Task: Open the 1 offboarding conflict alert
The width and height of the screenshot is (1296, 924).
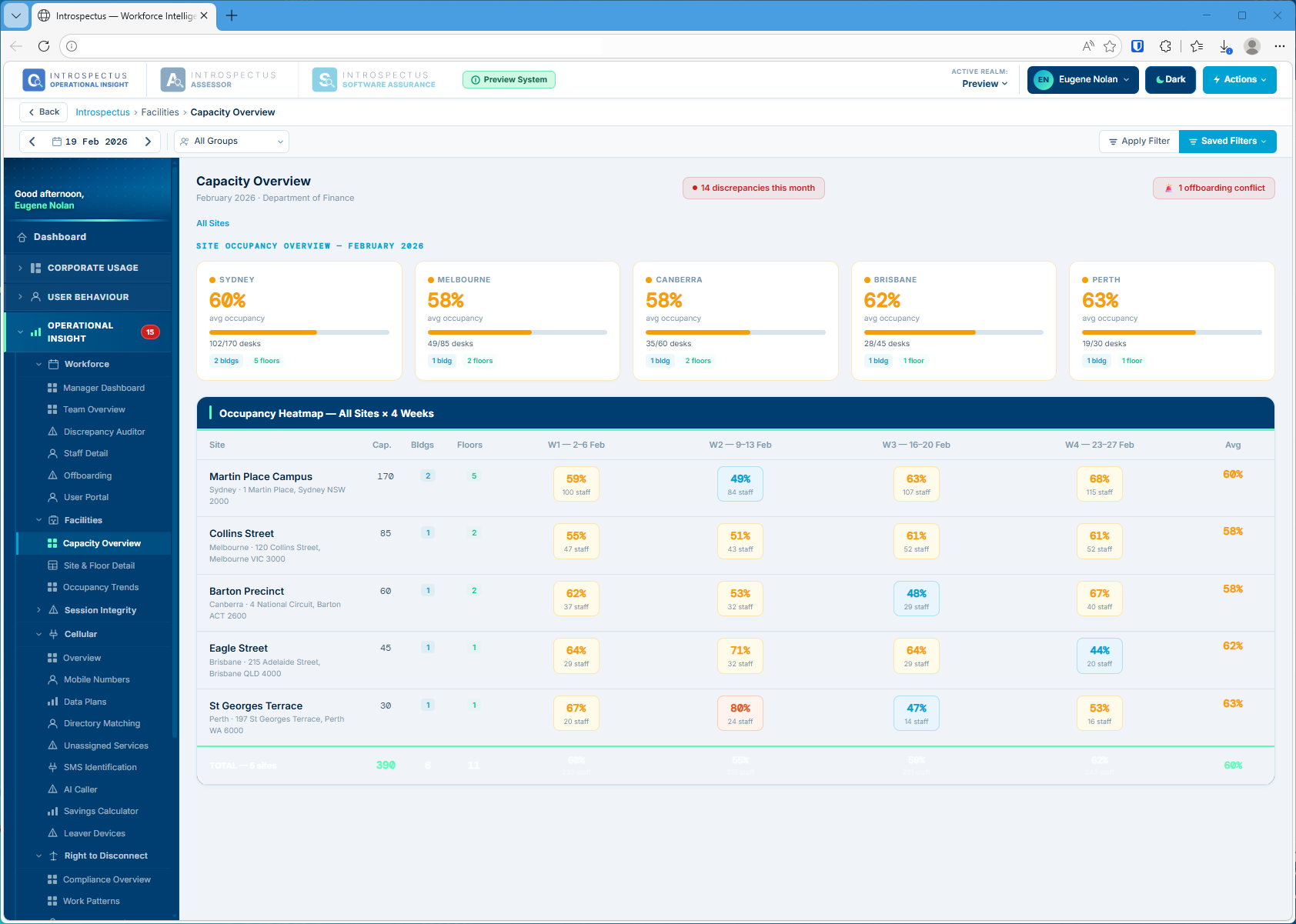Action: (1214, 188)
